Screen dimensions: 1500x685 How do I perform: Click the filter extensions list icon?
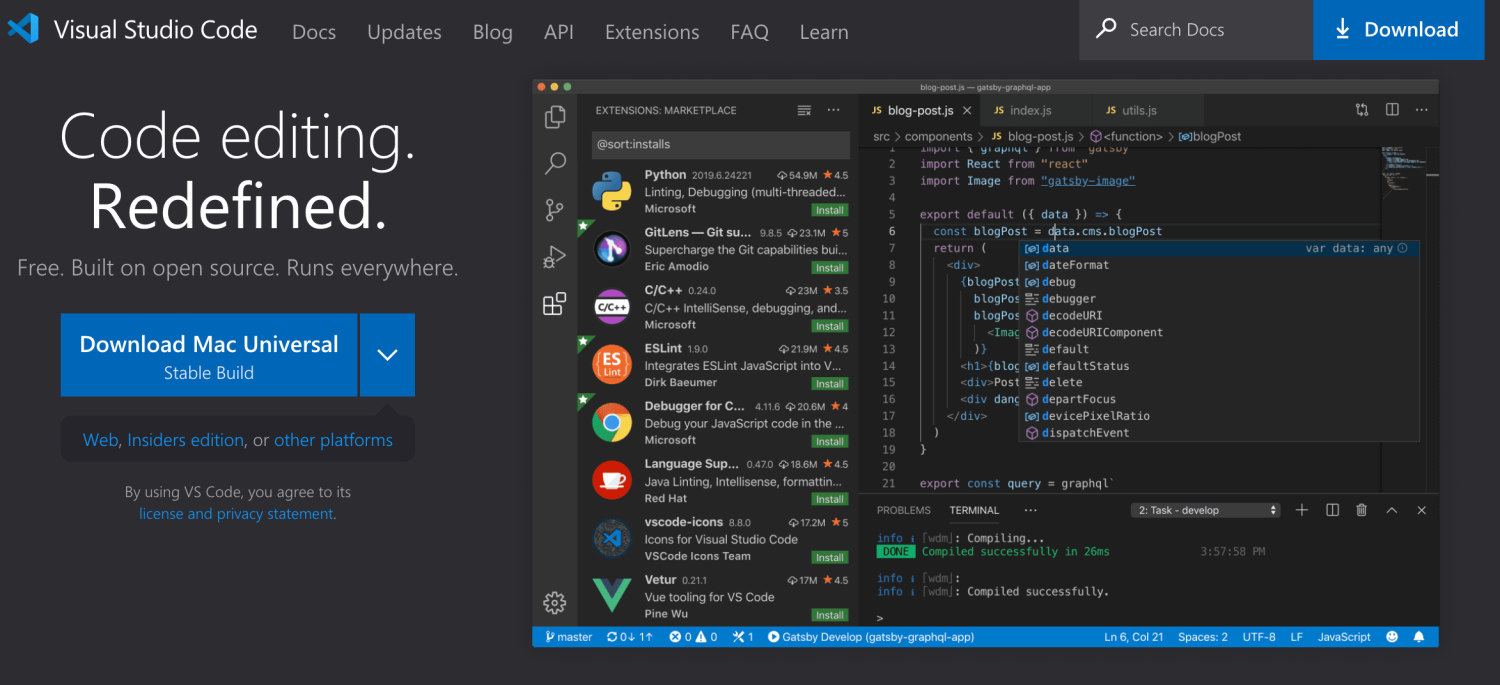[804, 110]
